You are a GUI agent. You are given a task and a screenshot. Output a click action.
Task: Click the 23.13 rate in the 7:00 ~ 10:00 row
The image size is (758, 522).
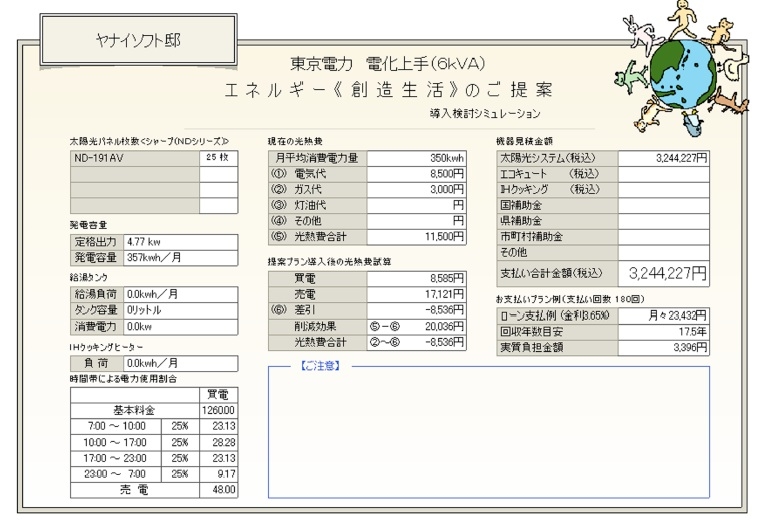[219, 426]
